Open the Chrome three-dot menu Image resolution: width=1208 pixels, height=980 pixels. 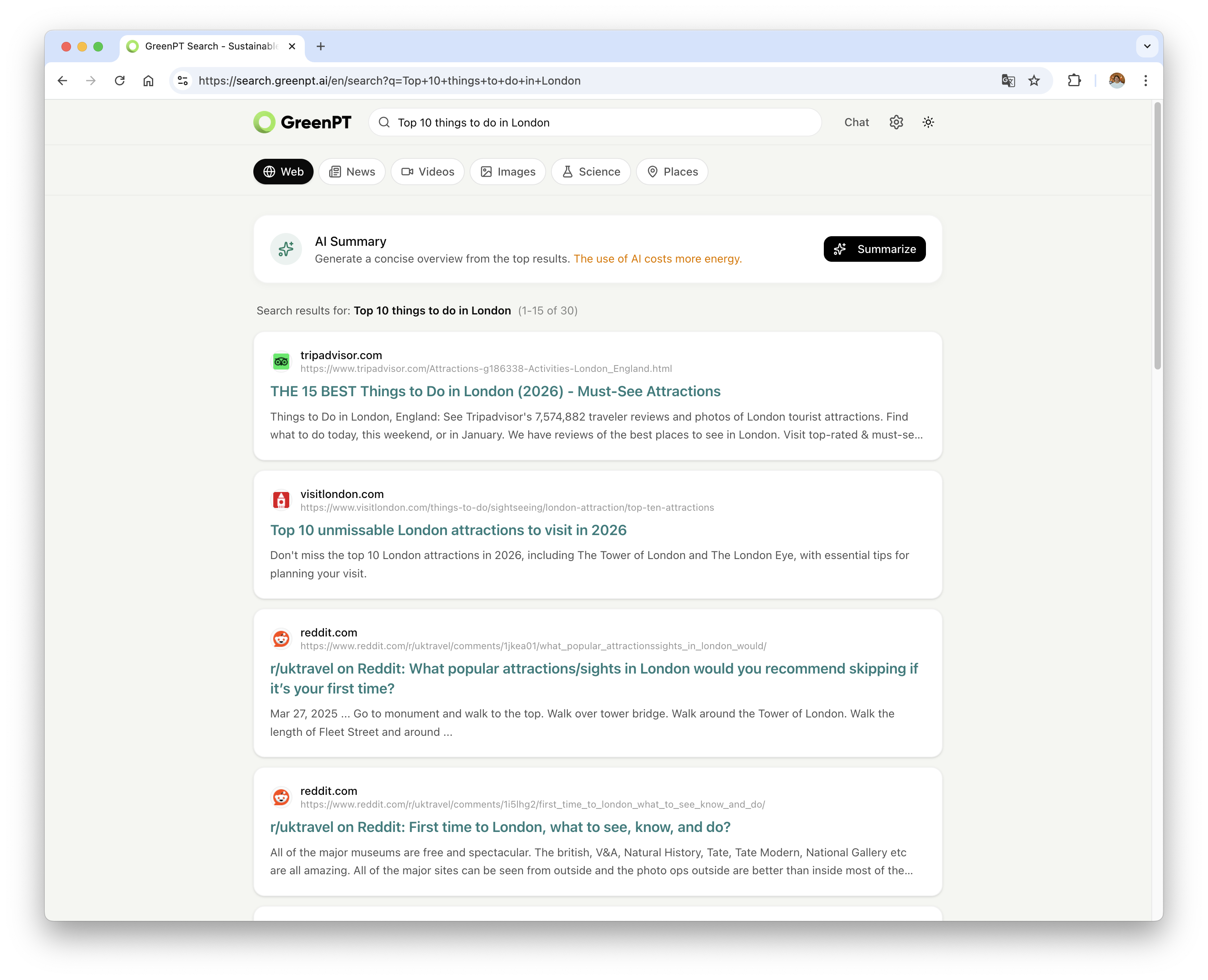1145,80
